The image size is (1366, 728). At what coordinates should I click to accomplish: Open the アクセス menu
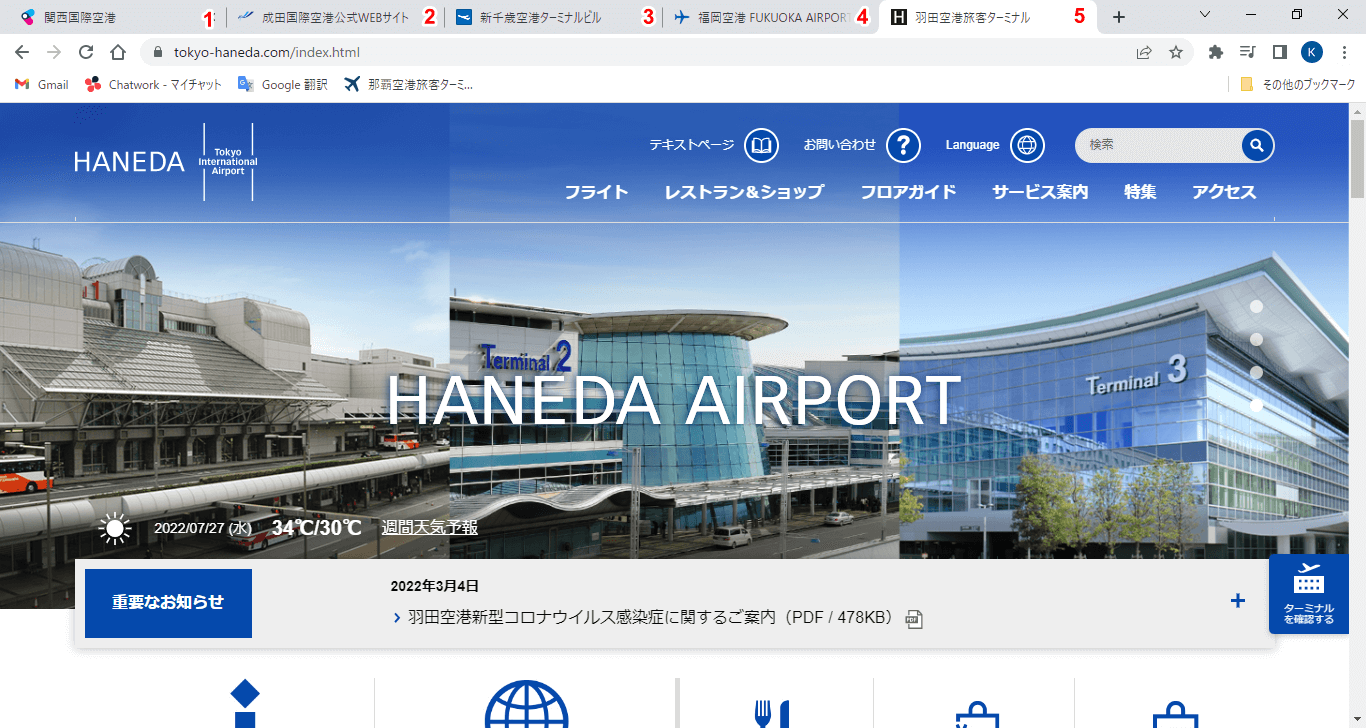pos(1224,192)
